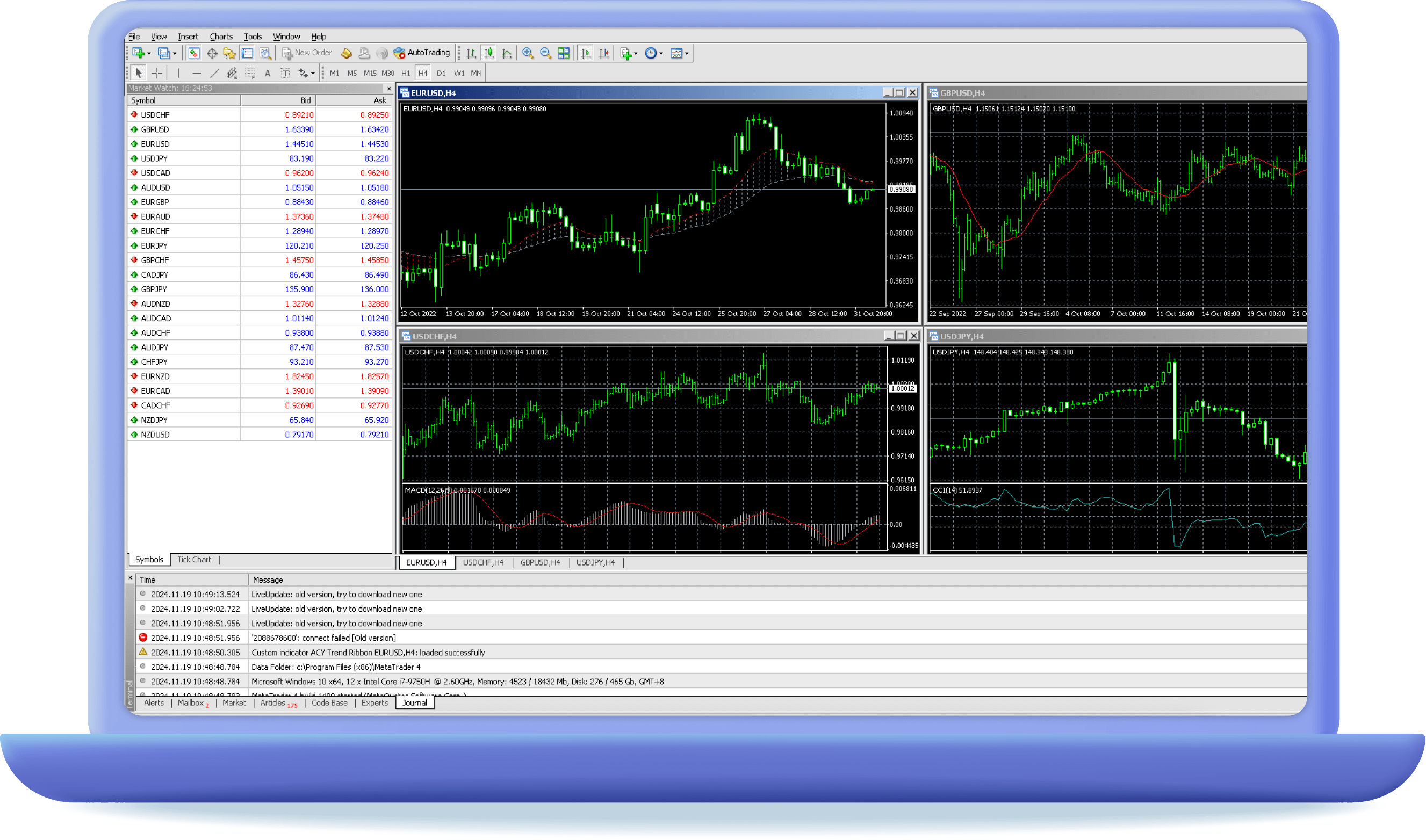Select the Equidistant Channel tool

pyautogui.click(x=232, y=73)
